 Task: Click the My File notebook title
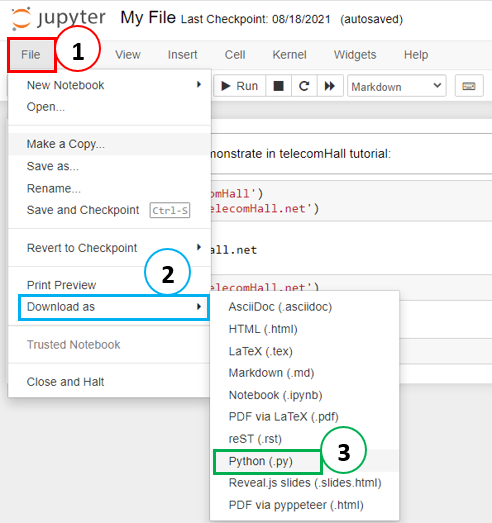coord(148,17)
